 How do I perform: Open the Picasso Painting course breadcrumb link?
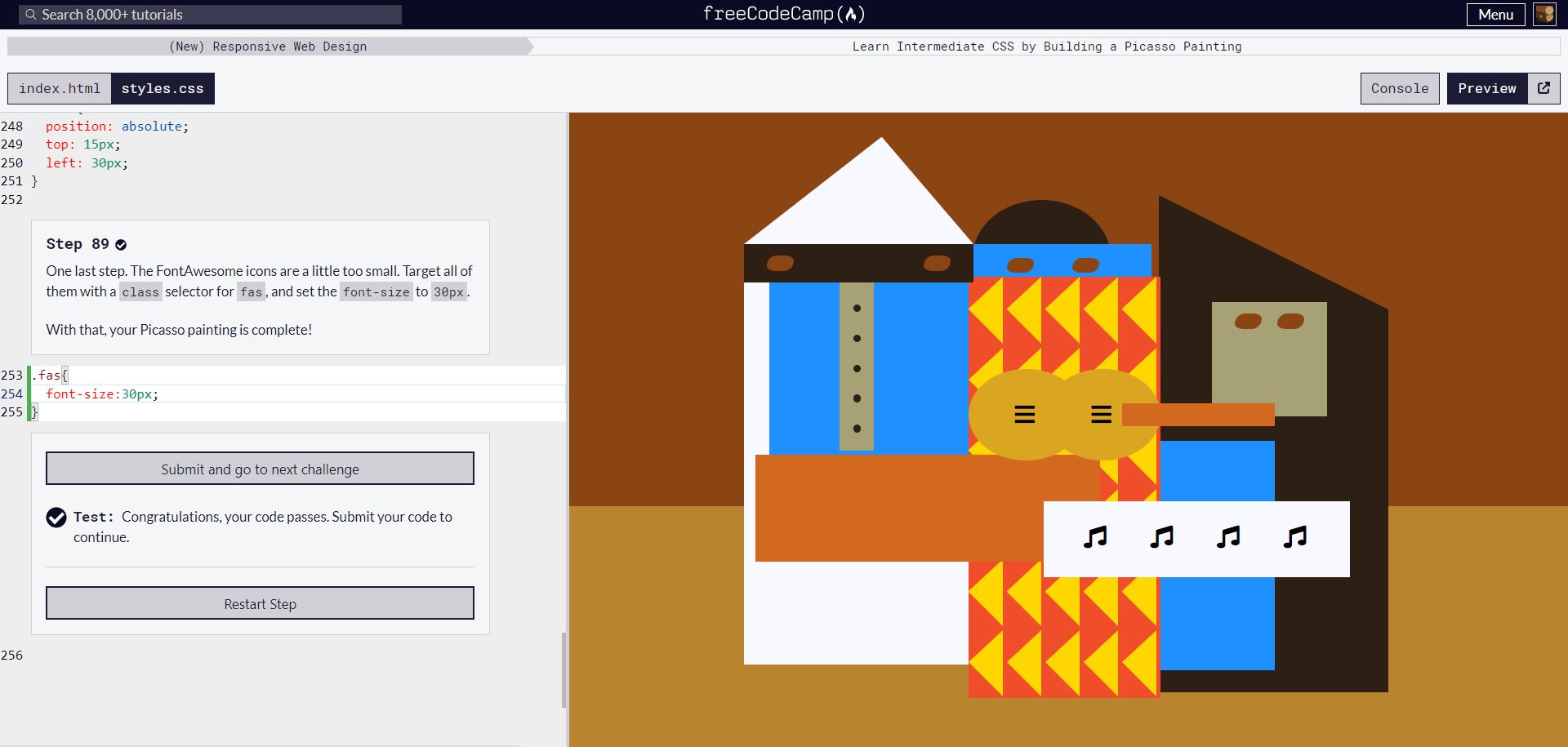pyautogui.click(x=1047, y=47)
